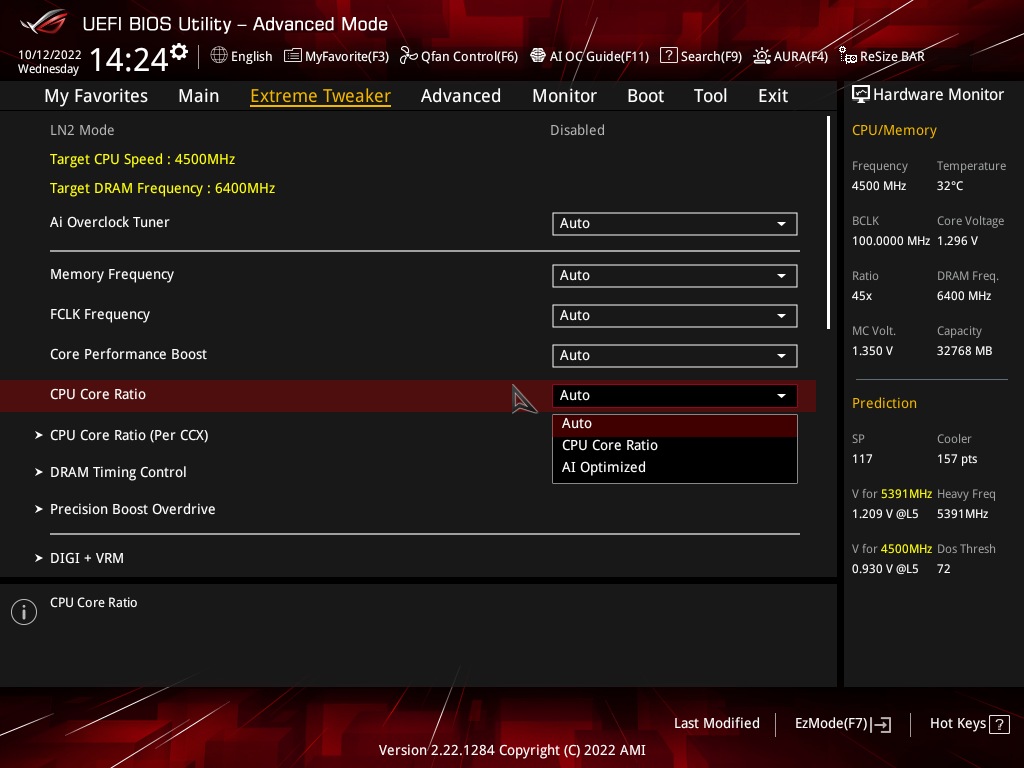Click the Dos Thresh 72 value
The height and width of the screenshot is (768, 1024).
coord(944,569)
